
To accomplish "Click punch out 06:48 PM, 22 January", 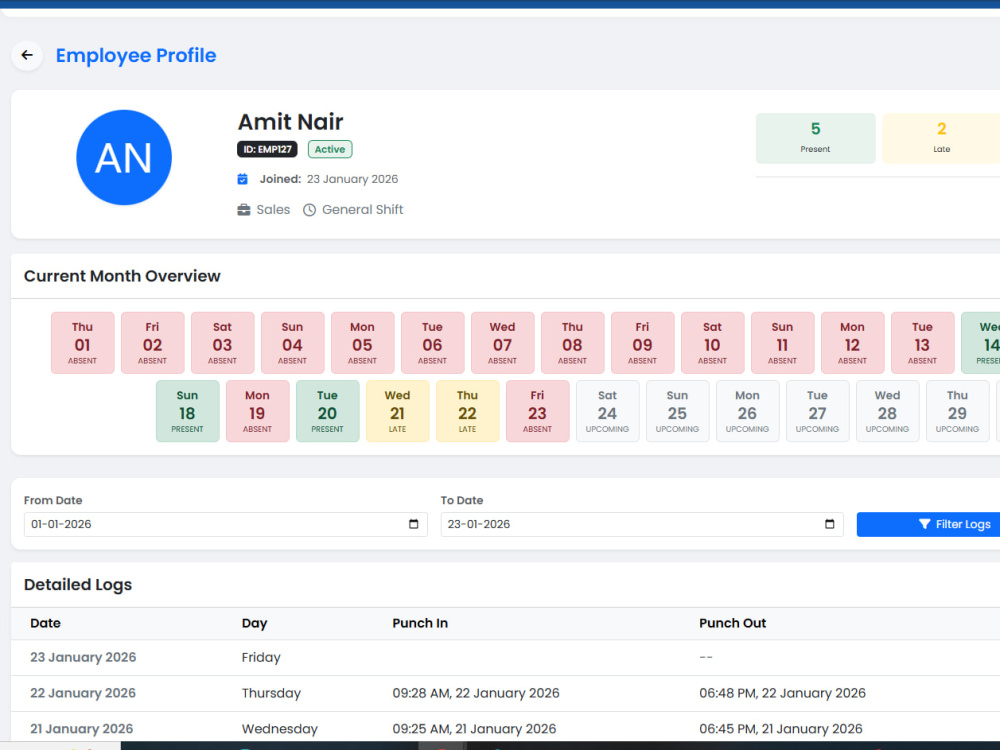I will (x=783, y=693).
